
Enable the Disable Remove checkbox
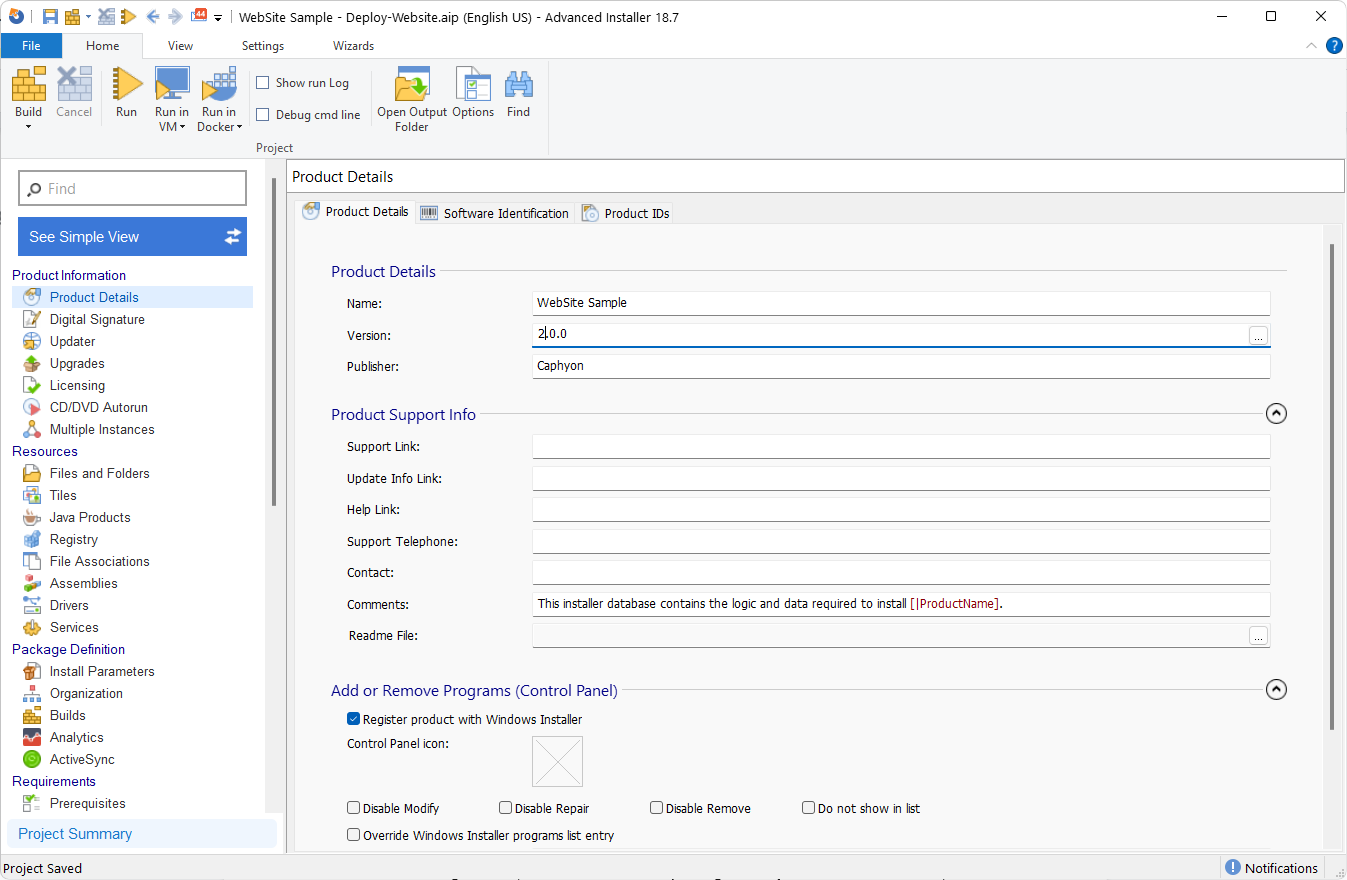(x=657, y=808)
